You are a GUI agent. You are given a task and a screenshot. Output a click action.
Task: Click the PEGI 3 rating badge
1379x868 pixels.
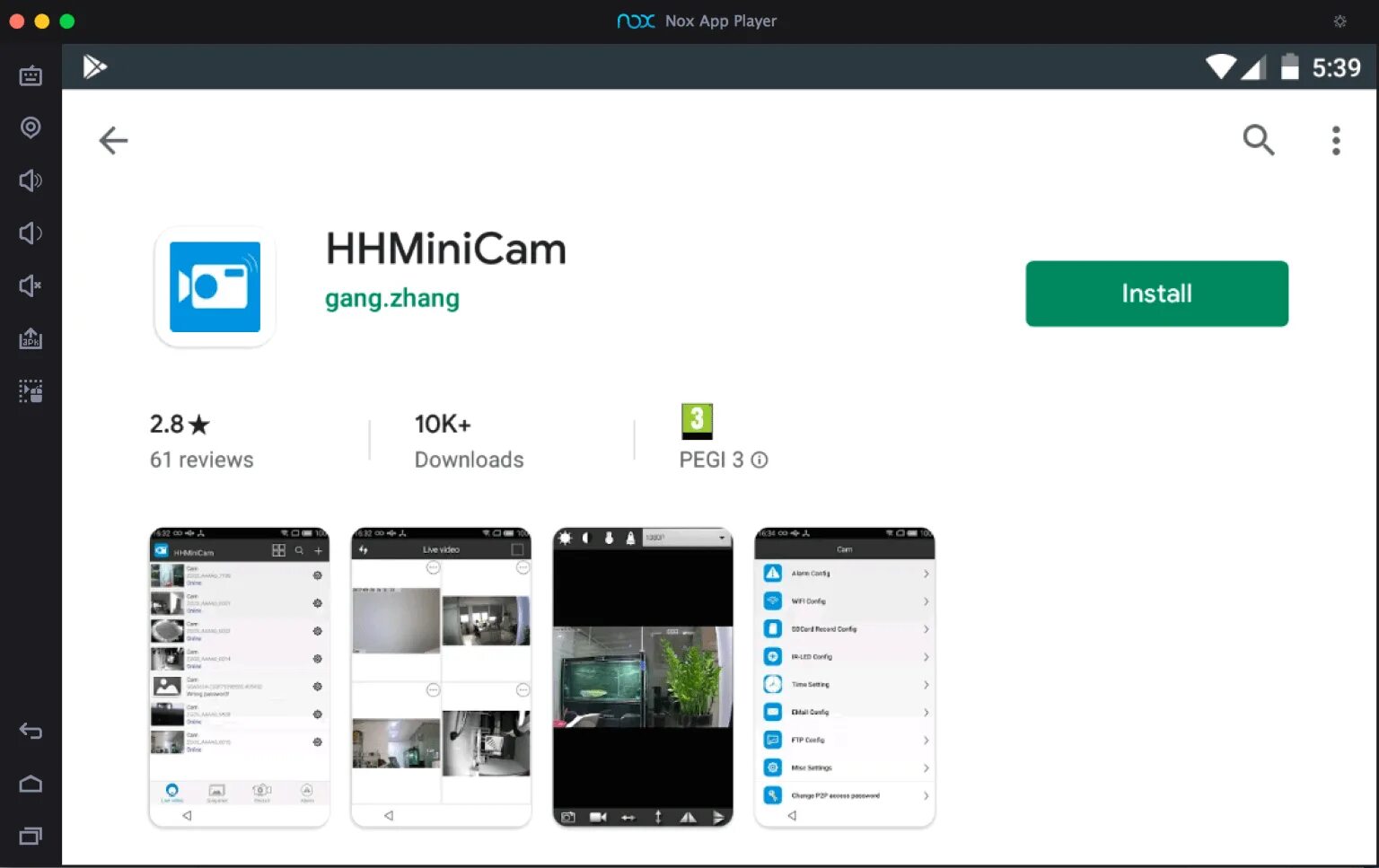point(697,421)
